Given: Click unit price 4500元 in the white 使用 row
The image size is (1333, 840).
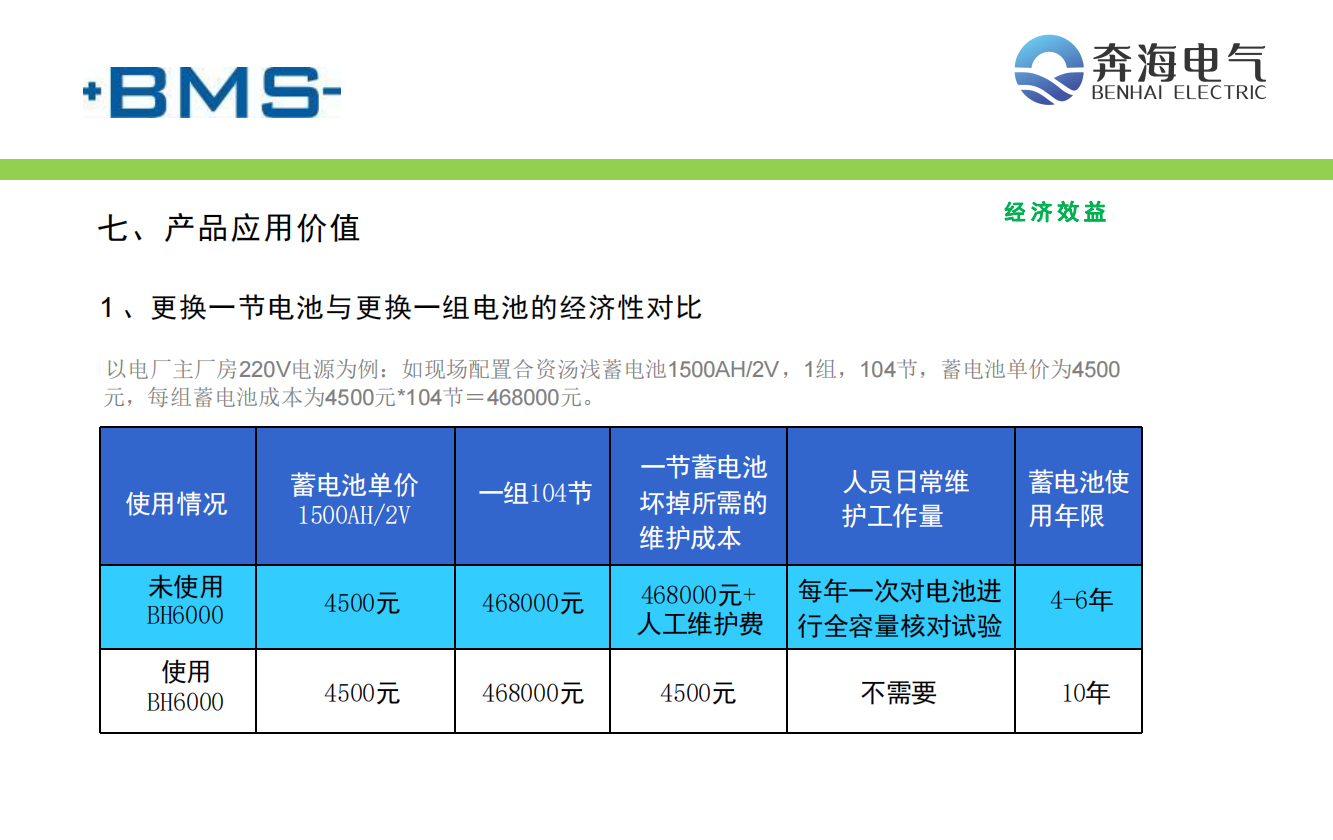Looking at the screenshot, I should [362, 693].
